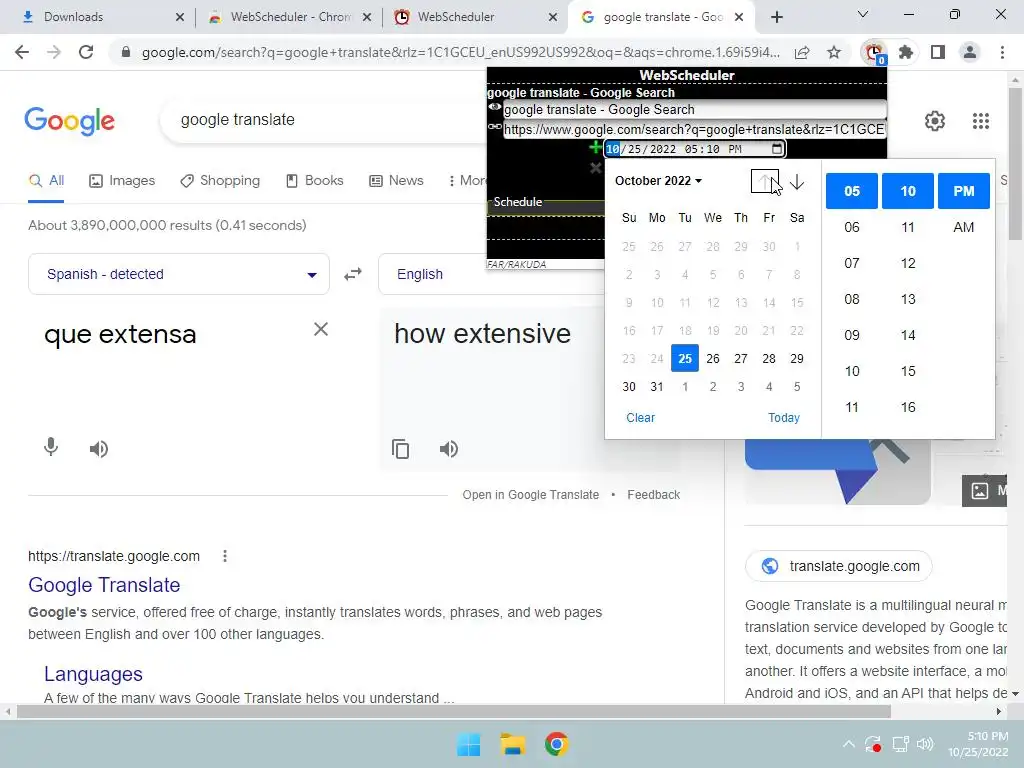Screen dimensions: 1024x768
Task: Open the Chrome profile avatar
Action: click(970, 52)
